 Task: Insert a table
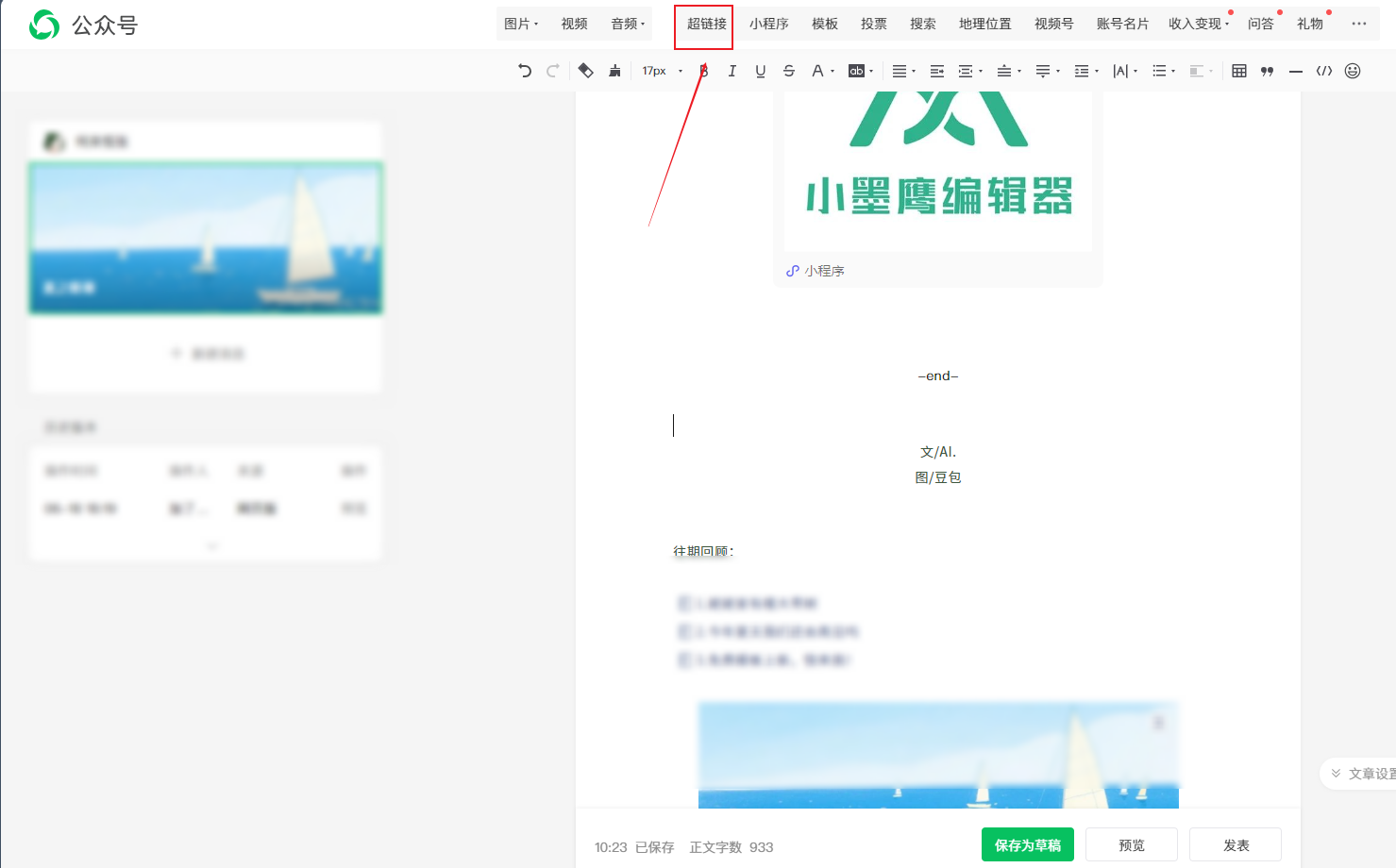point(1239,71)
